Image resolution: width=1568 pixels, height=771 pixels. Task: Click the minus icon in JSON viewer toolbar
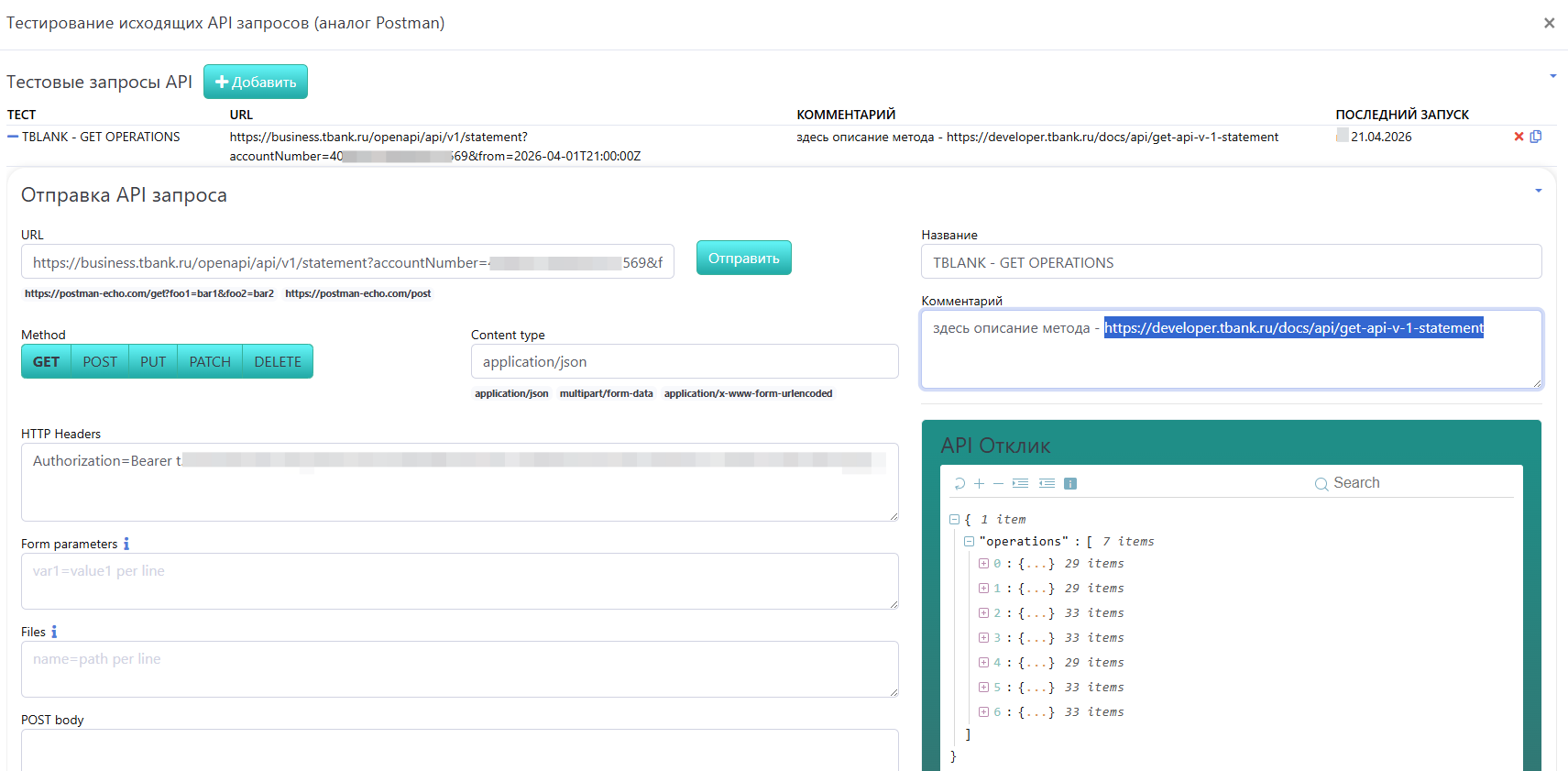pyautogui.click(x=998, y=484)
